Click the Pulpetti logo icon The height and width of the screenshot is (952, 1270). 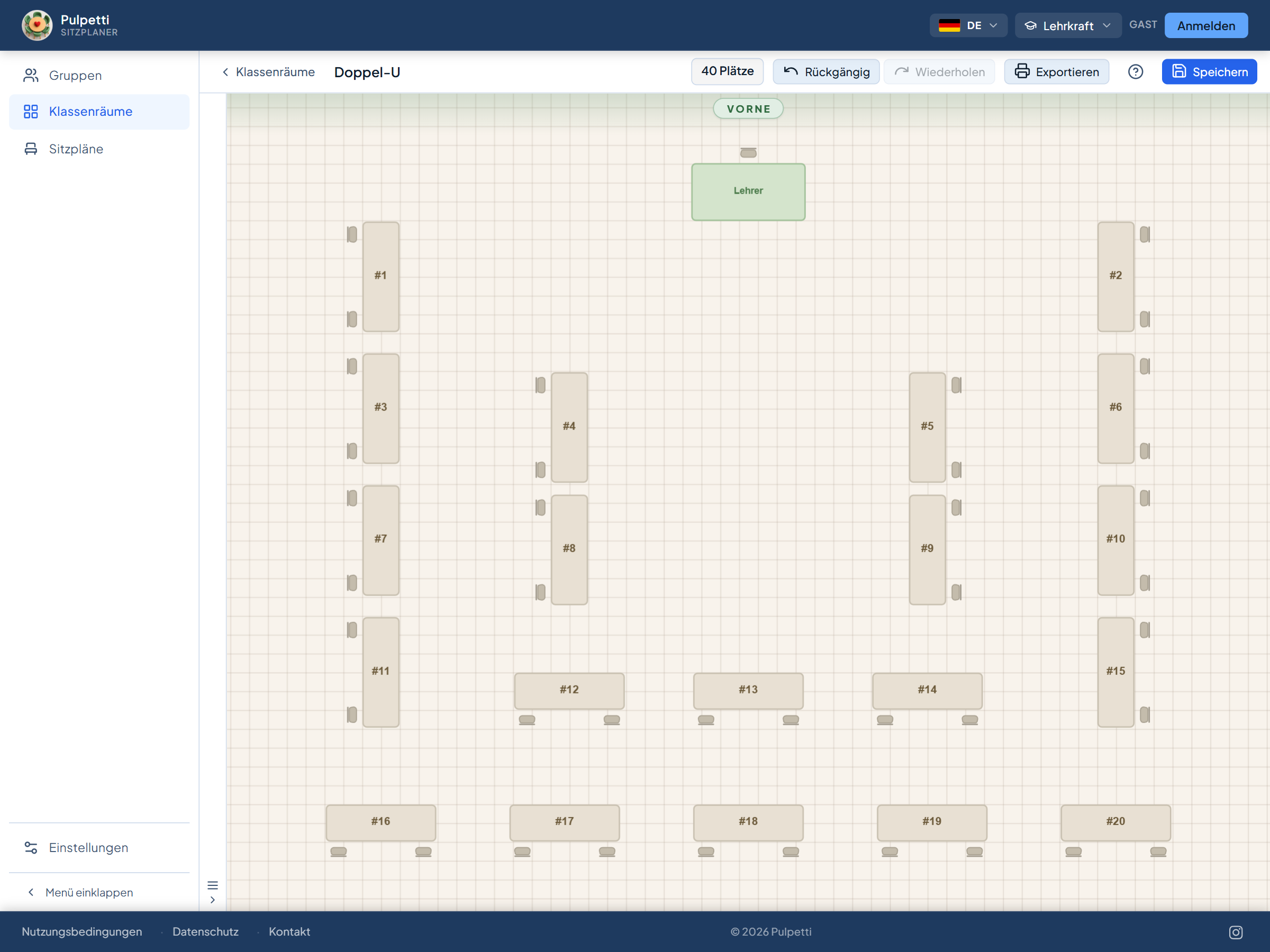click(37, 25)
